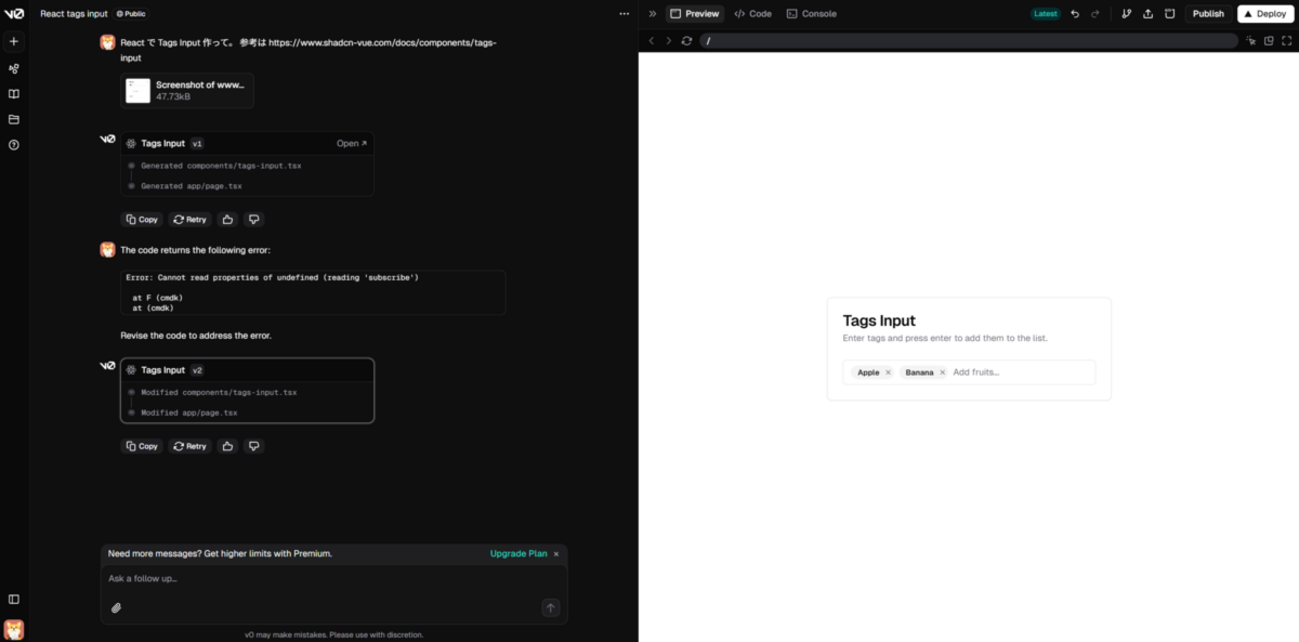
Task: Click the Publish button
Action: [x=1208, y=14]
